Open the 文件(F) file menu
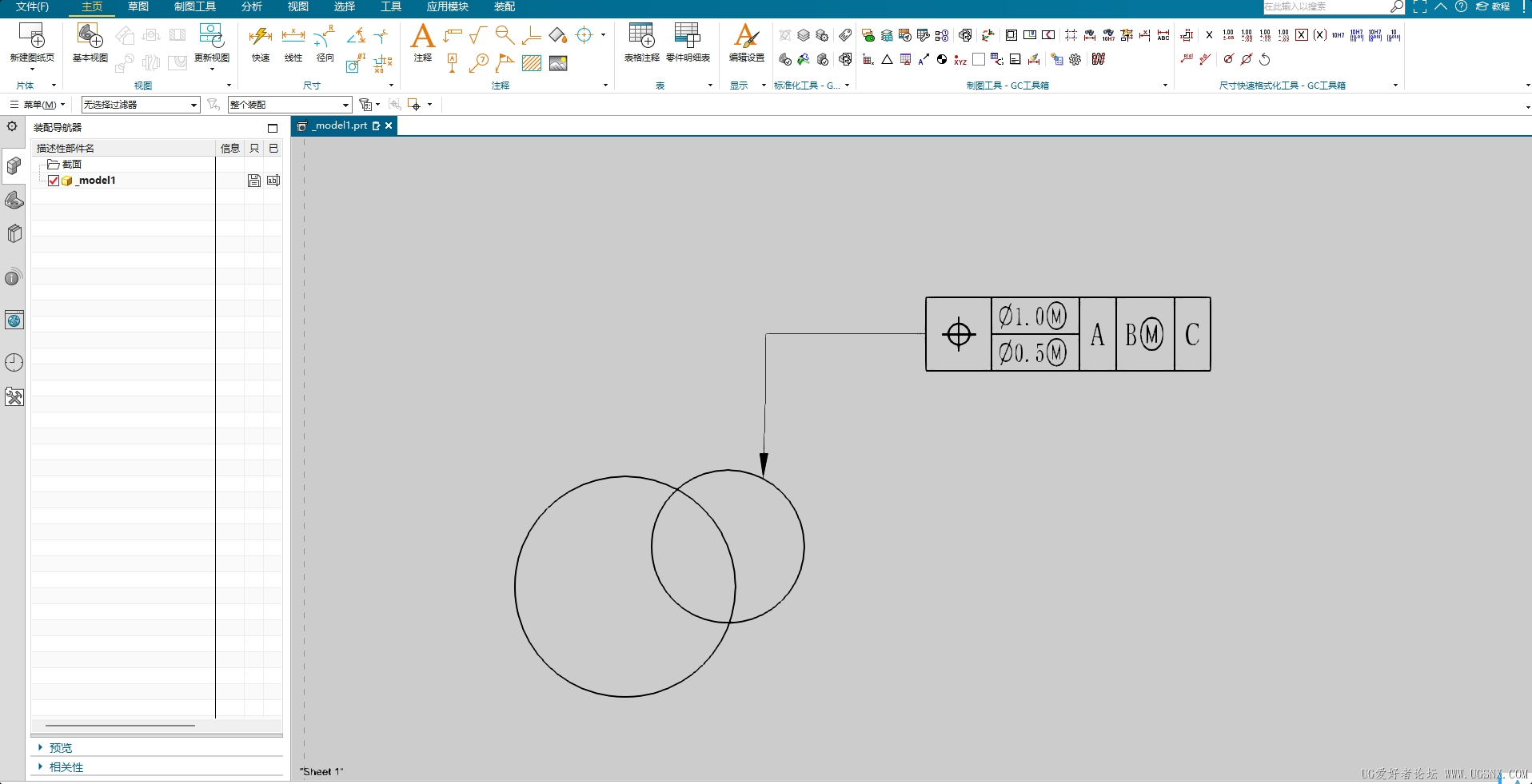Image resolution: width=1532 pixels, height=784 pixels. [32, 7]
